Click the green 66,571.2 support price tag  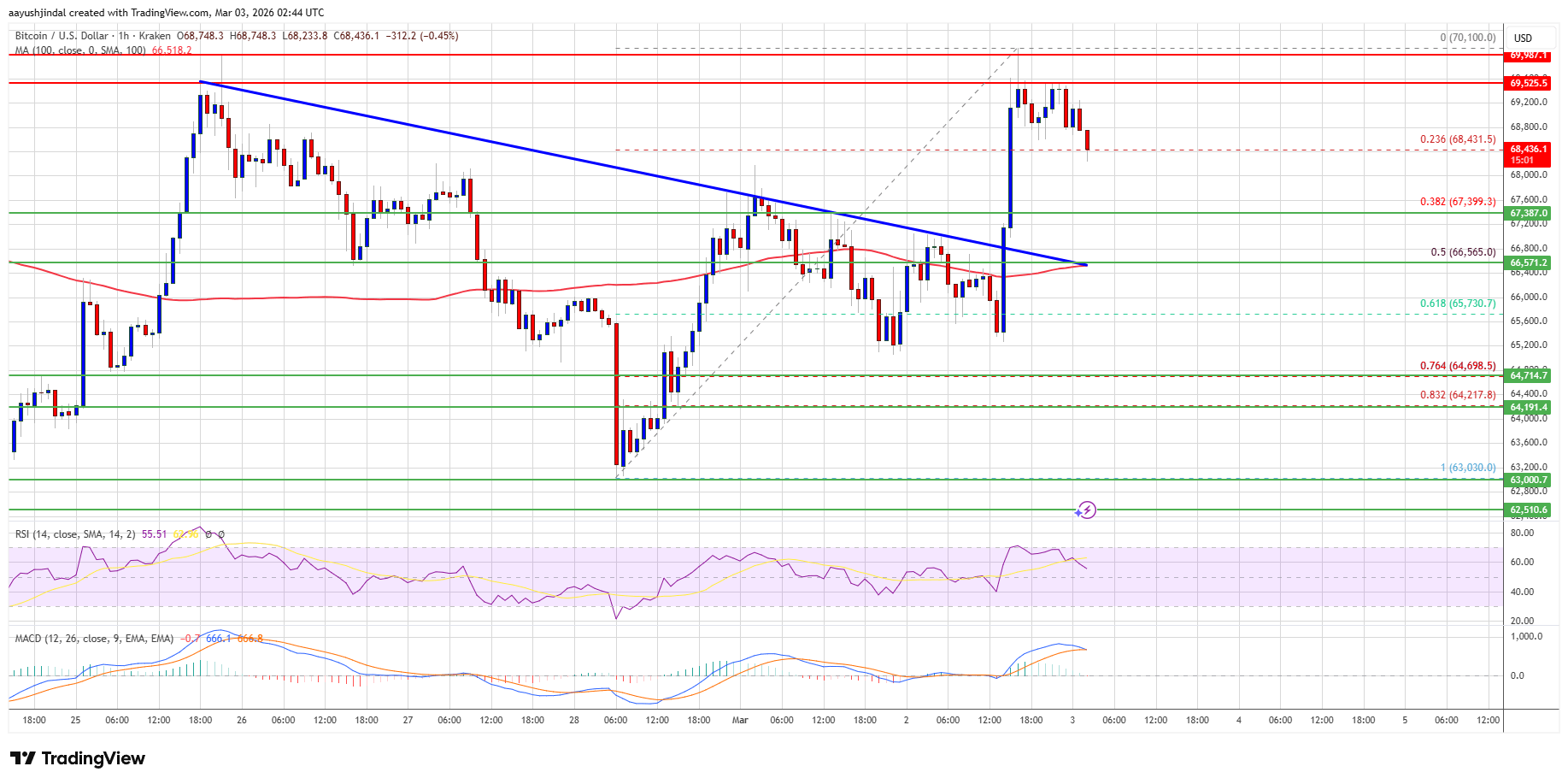click(x=1528, y=263)
